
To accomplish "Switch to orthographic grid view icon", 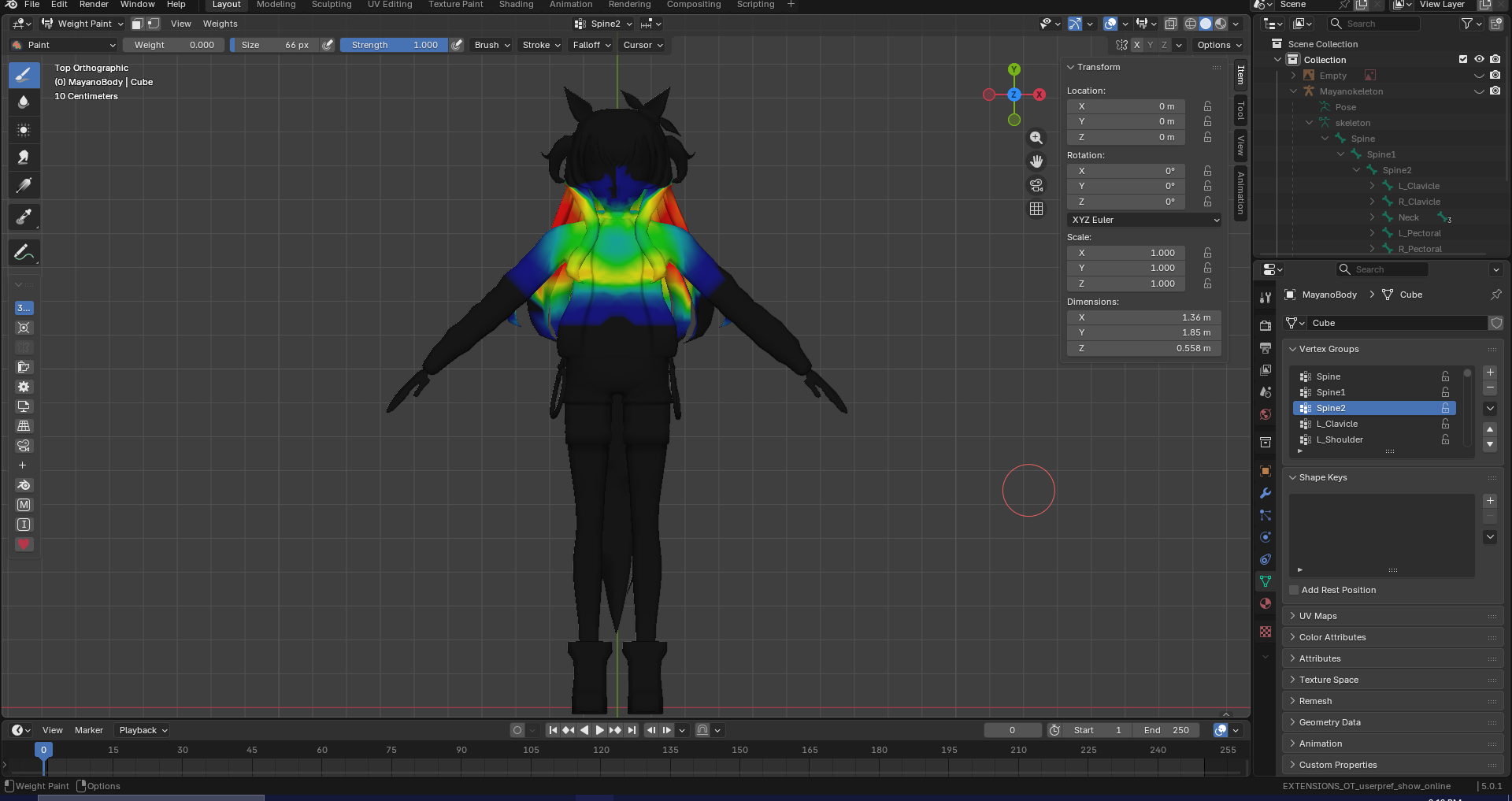I will pyautogui.click(x=1036, y=209).
